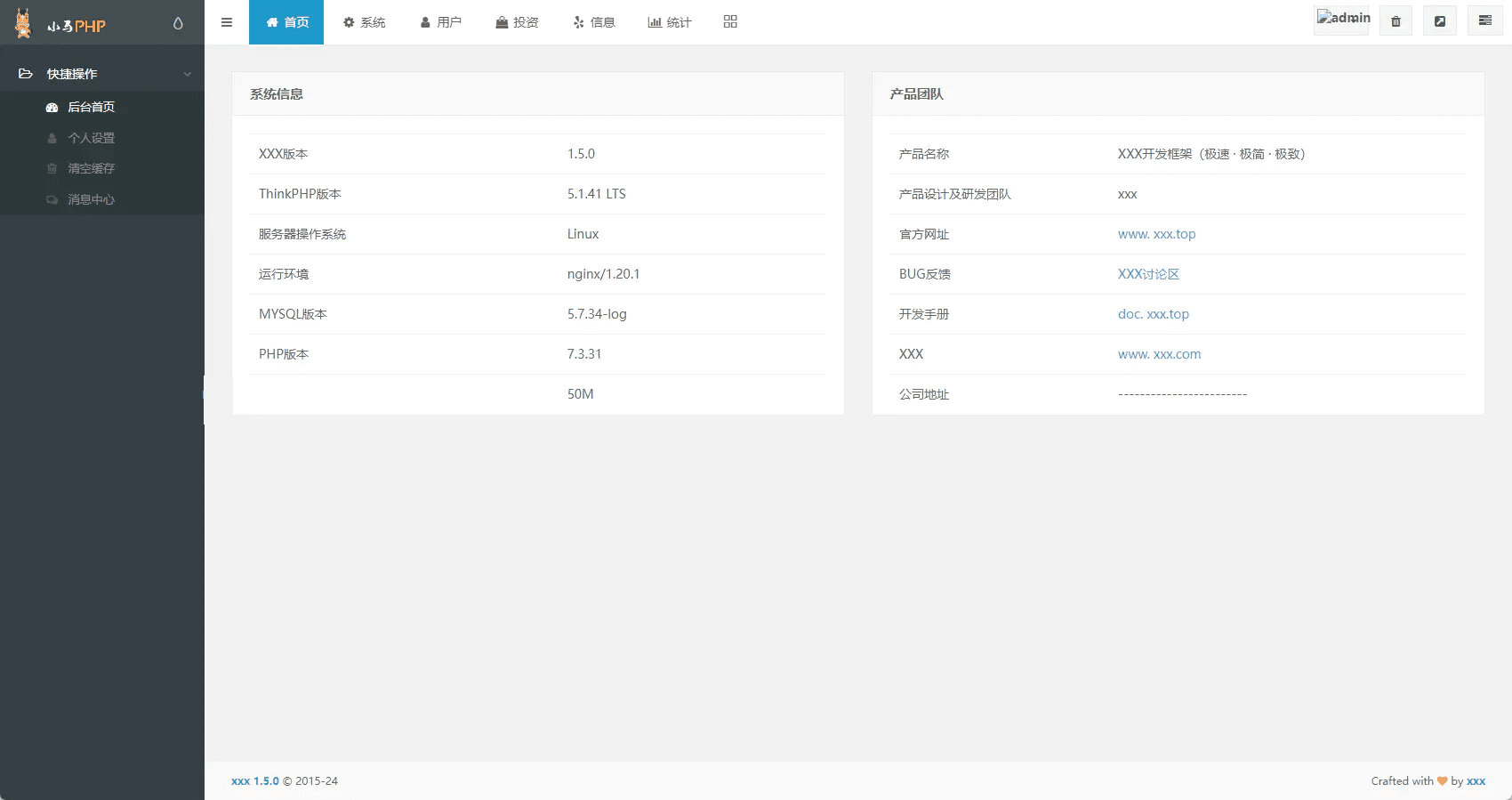Image resolution: width=1512 pixels, height=800 pixels.
Task: Open the server panel icon at far right
Action: [1484, 21]
